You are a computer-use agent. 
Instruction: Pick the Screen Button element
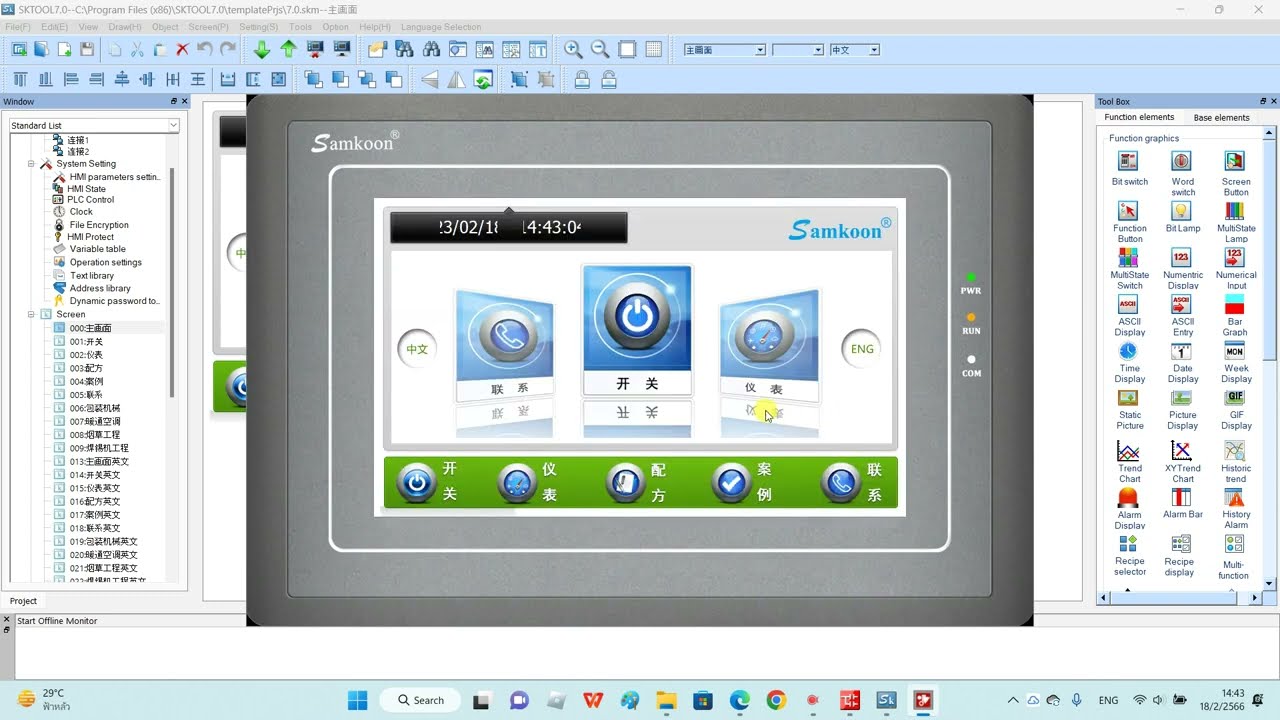click(1235, 174)
